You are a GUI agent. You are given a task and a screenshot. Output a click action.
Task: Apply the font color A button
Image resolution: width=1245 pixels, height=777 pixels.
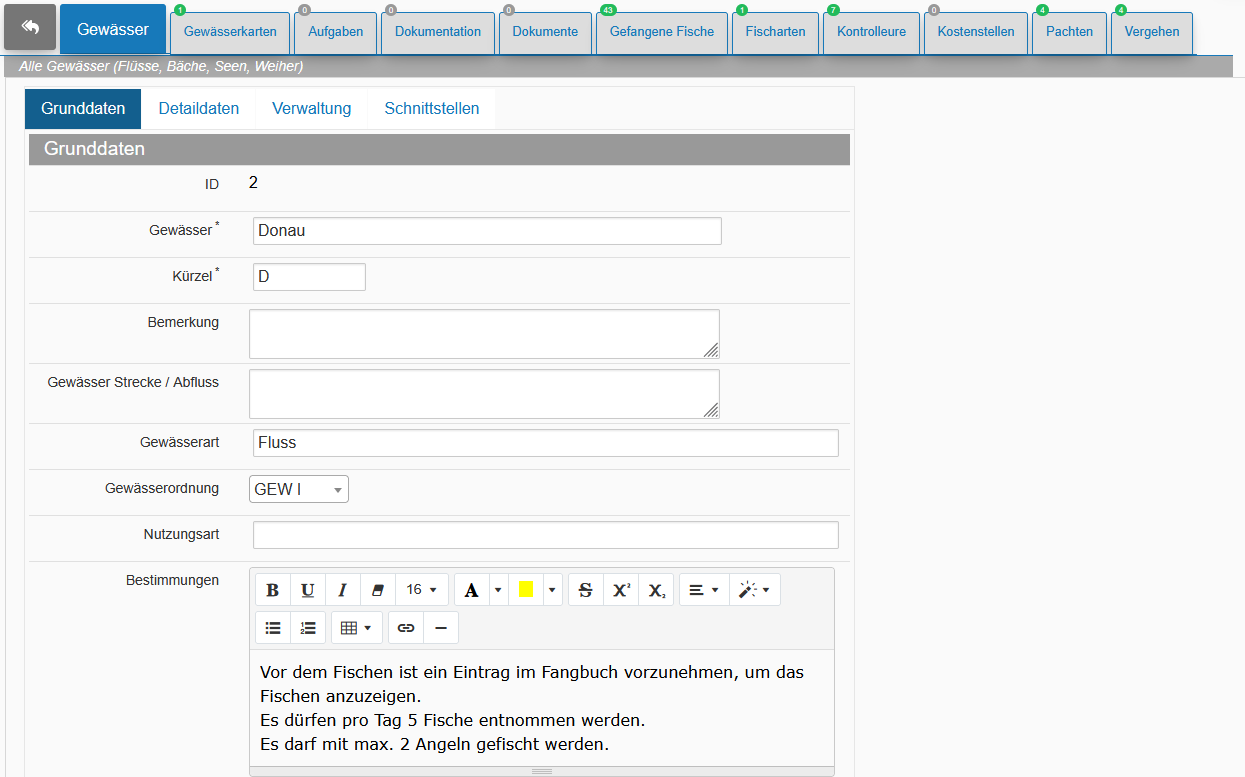pyautogui.click(x=471, y=590)
